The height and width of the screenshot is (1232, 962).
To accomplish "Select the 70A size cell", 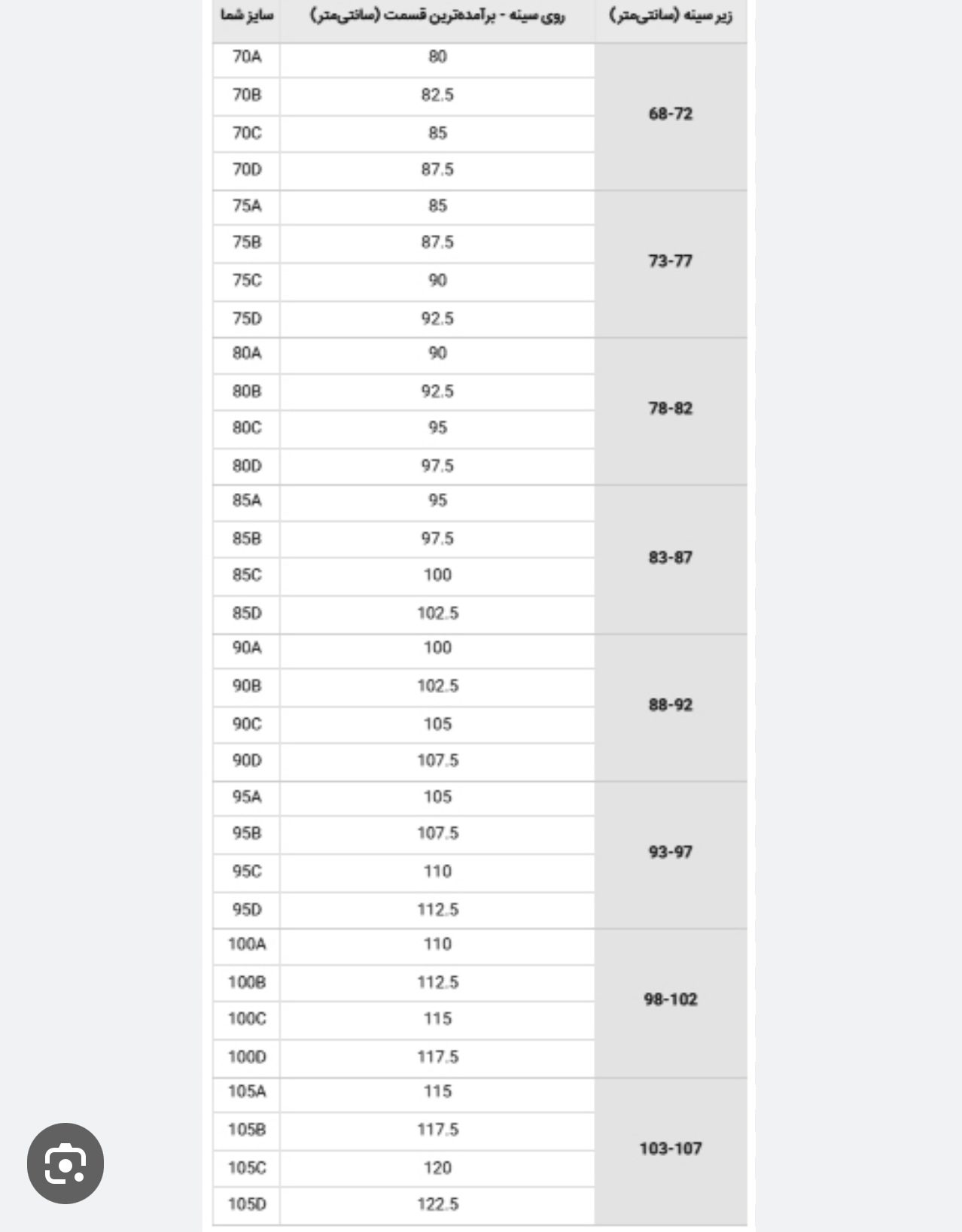I will click(x=247, y=58).
